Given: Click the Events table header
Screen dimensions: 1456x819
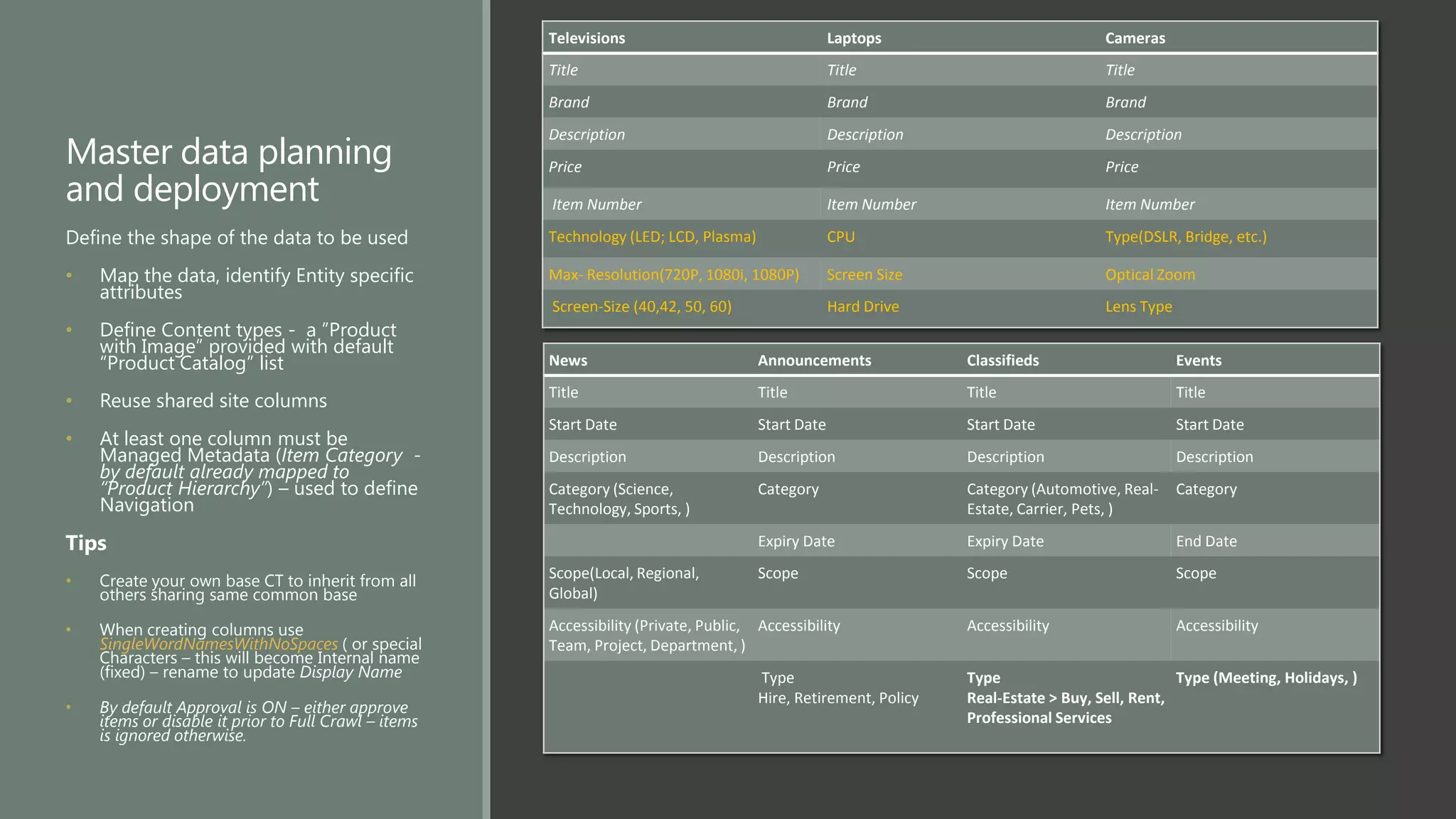Looking at the screenshot, I should 1199,360.
